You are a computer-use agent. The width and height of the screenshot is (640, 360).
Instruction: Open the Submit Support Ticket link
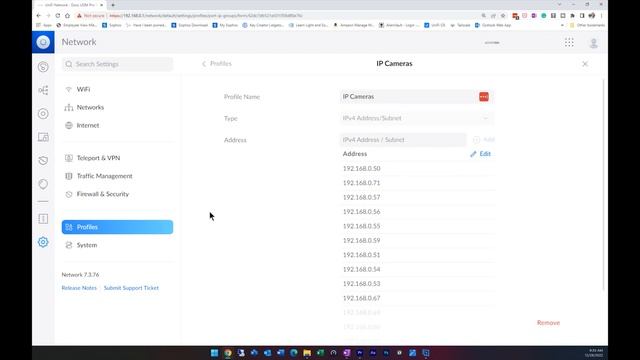[x=131, y=288]
